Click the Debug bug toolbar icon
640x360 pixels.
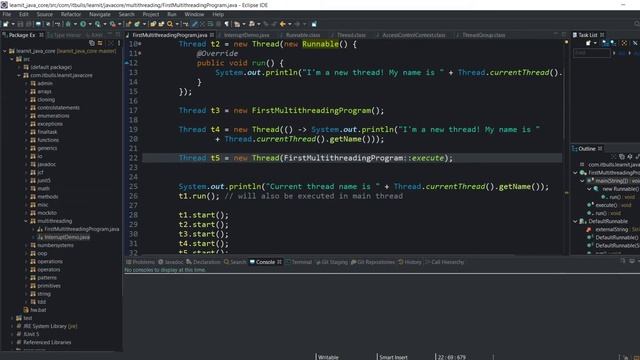pyautogui.click(x=68, y=24)
